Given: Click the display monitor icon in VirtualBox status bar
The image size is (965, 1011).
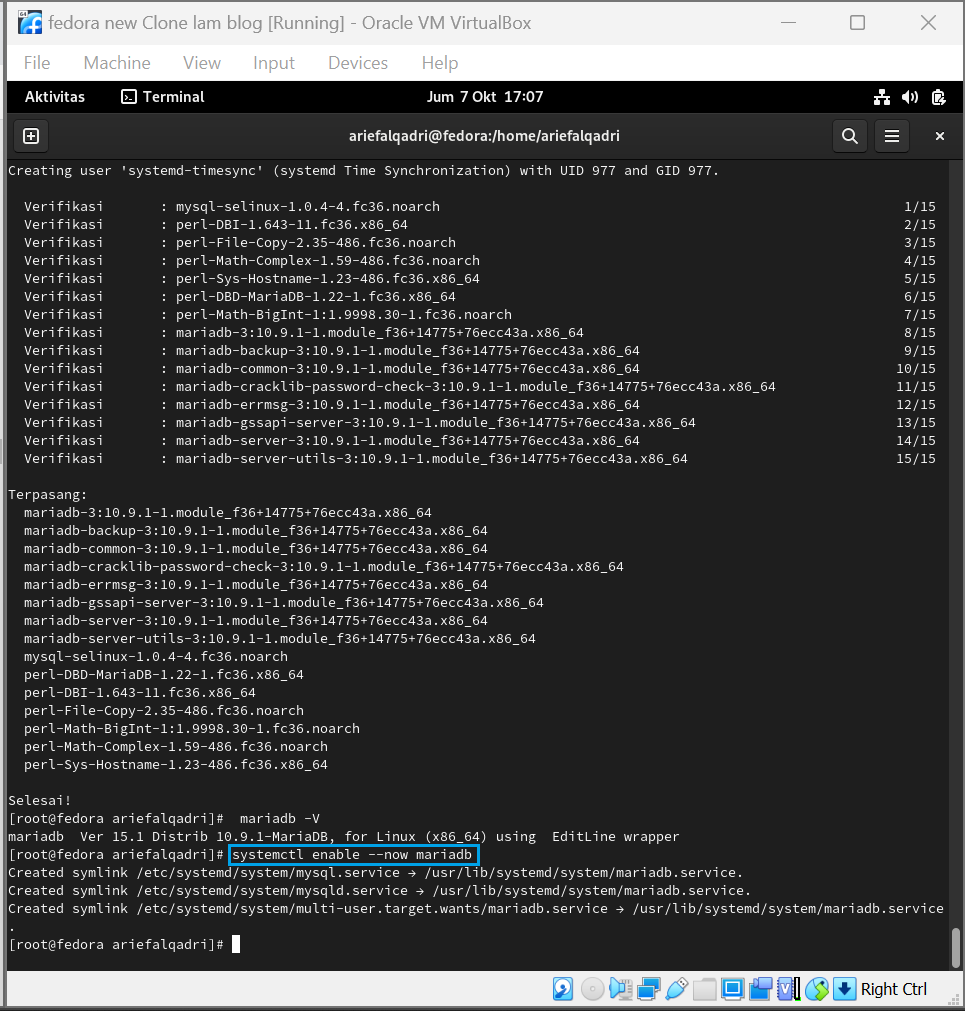Looking at the screenshot, I should 732,988.
